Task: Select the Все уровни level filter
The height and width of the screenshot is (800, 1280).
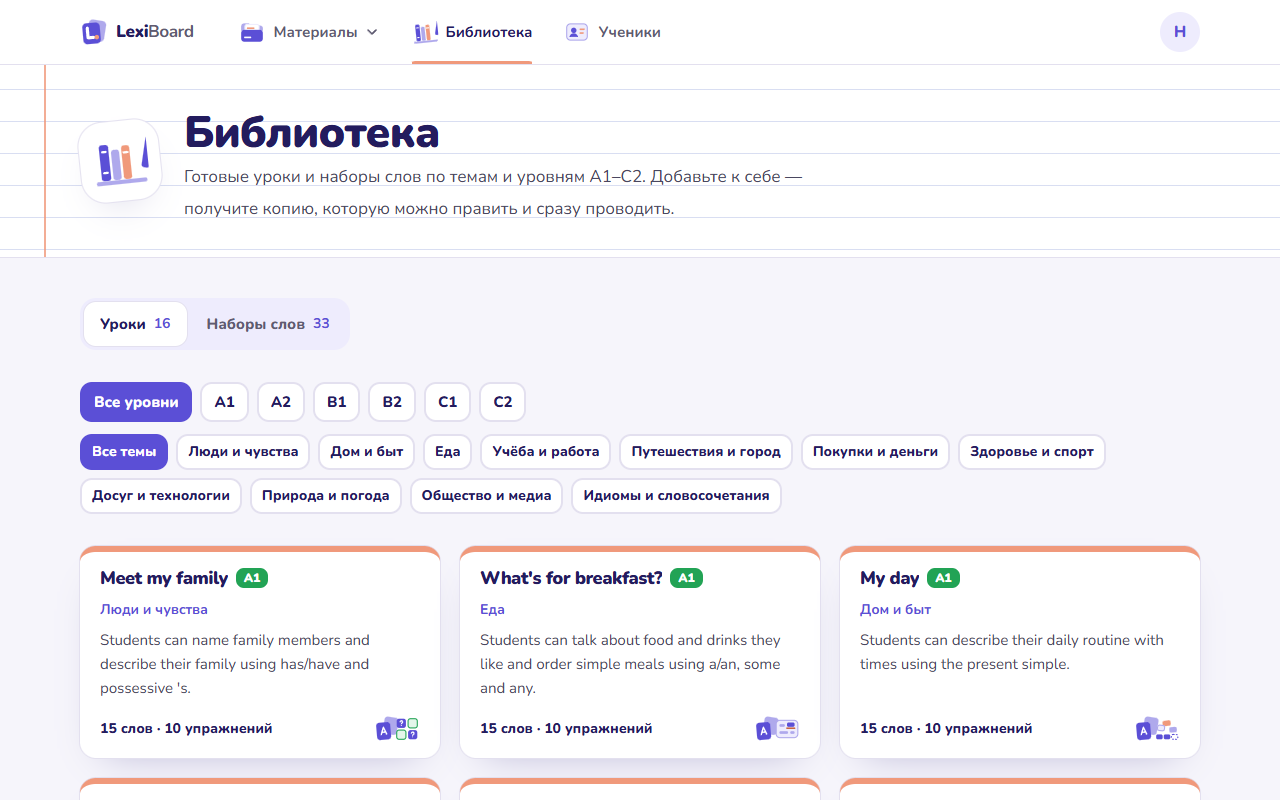Action: pyautogui.click(x=136, y=402)
